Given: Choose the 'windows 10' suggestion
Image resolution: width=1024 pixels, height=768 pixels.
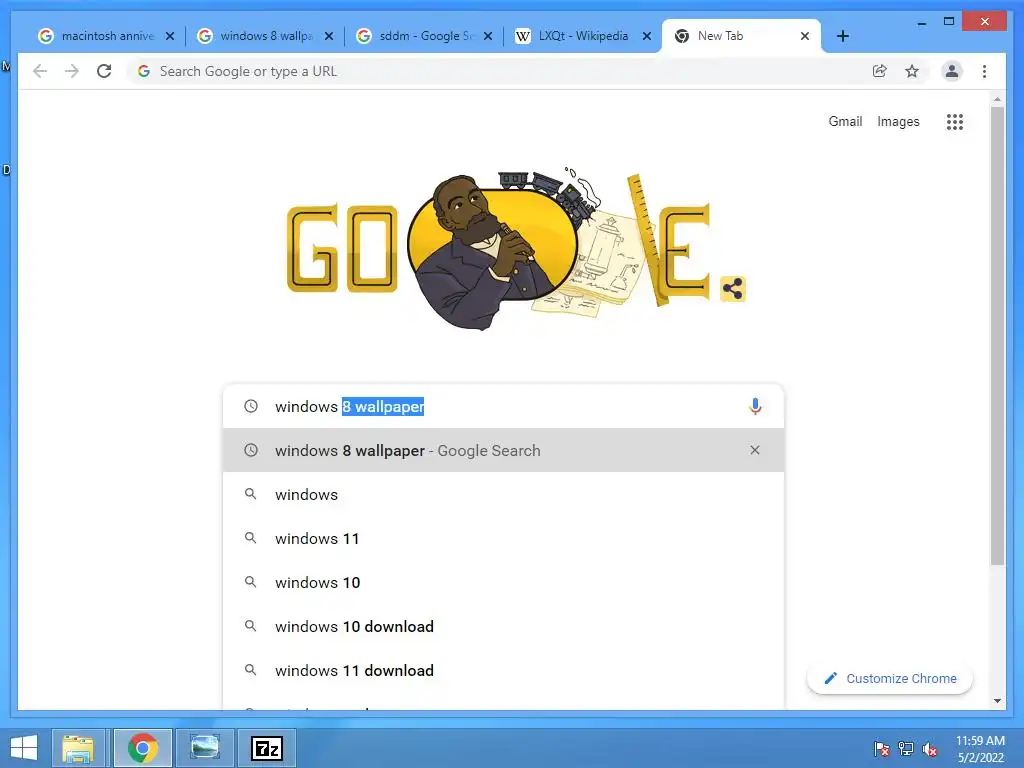Looking at the screenshot, I should click(503, 582).
